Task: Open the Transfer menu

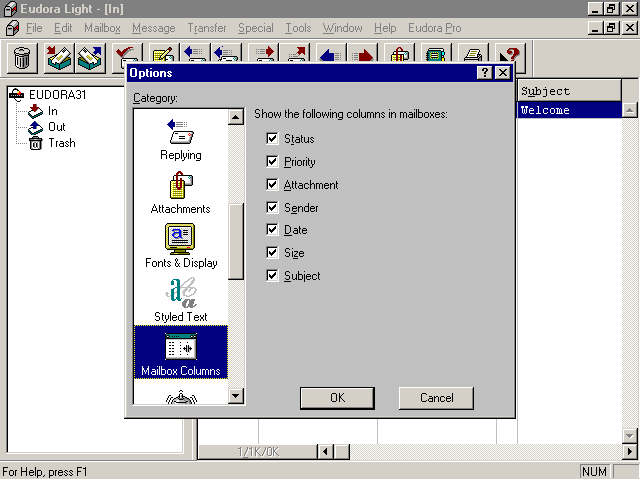Action: (x=207, y=28)
